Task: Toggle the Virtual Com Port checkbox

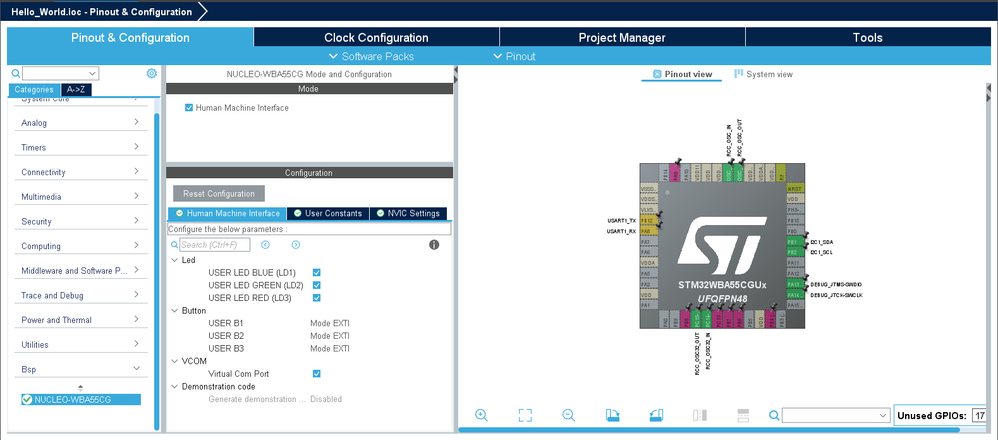Action: tap(316, 374)
